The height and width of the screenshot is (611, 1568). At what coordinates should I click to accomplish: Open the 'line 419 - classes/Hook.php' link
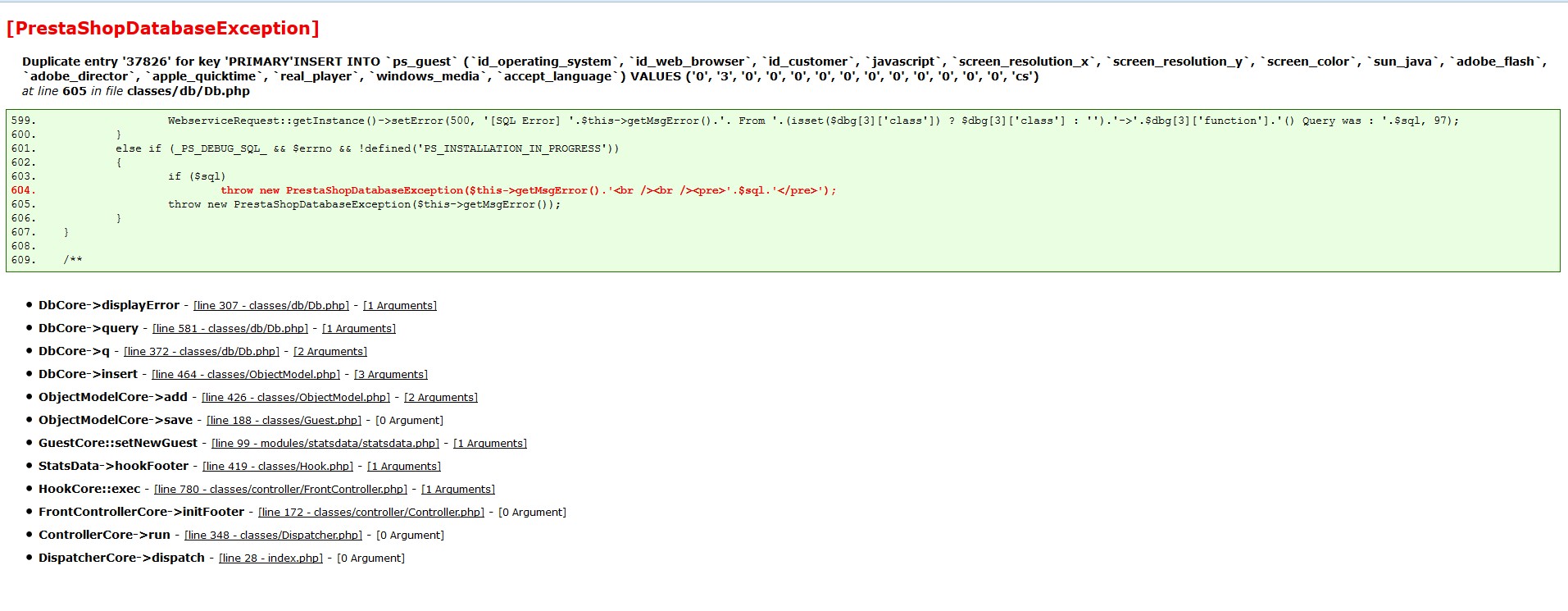pos(278,466)
